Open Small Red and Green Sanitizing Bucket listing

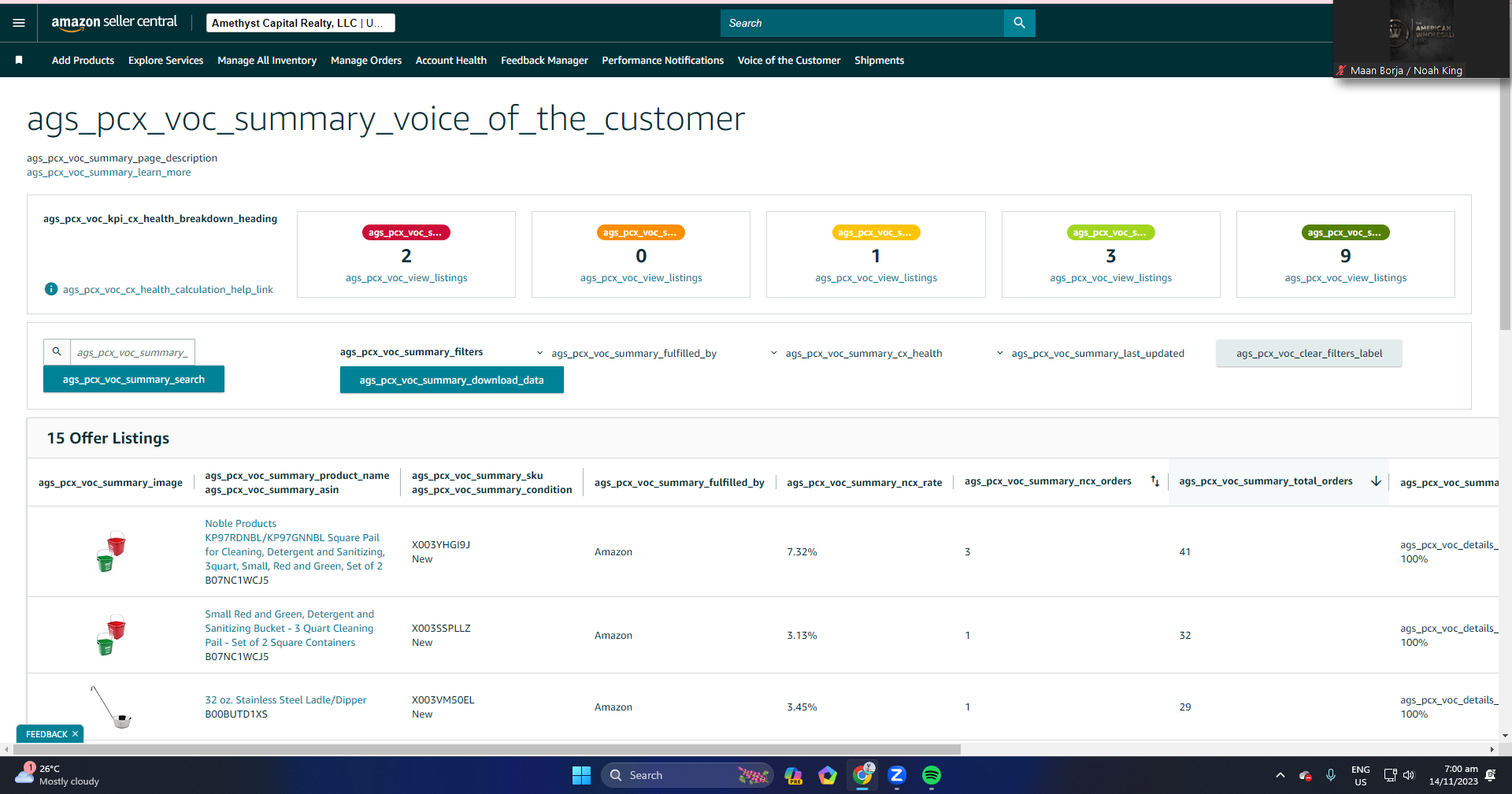tap(290, 629)
